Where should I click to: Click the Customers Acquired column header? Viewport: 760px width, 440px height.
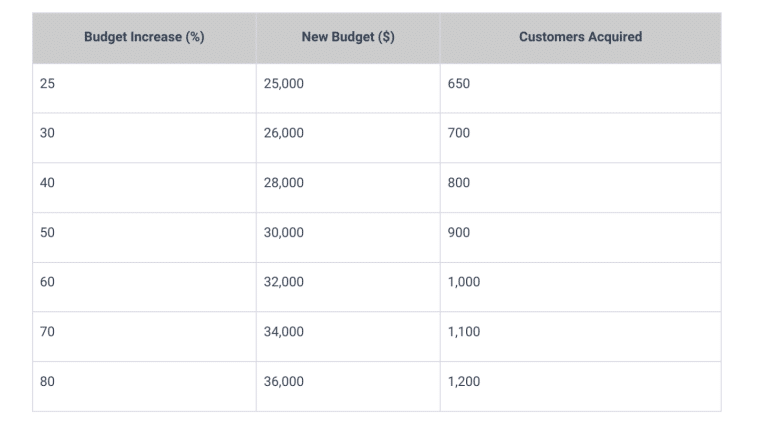[x=581, y=38]
